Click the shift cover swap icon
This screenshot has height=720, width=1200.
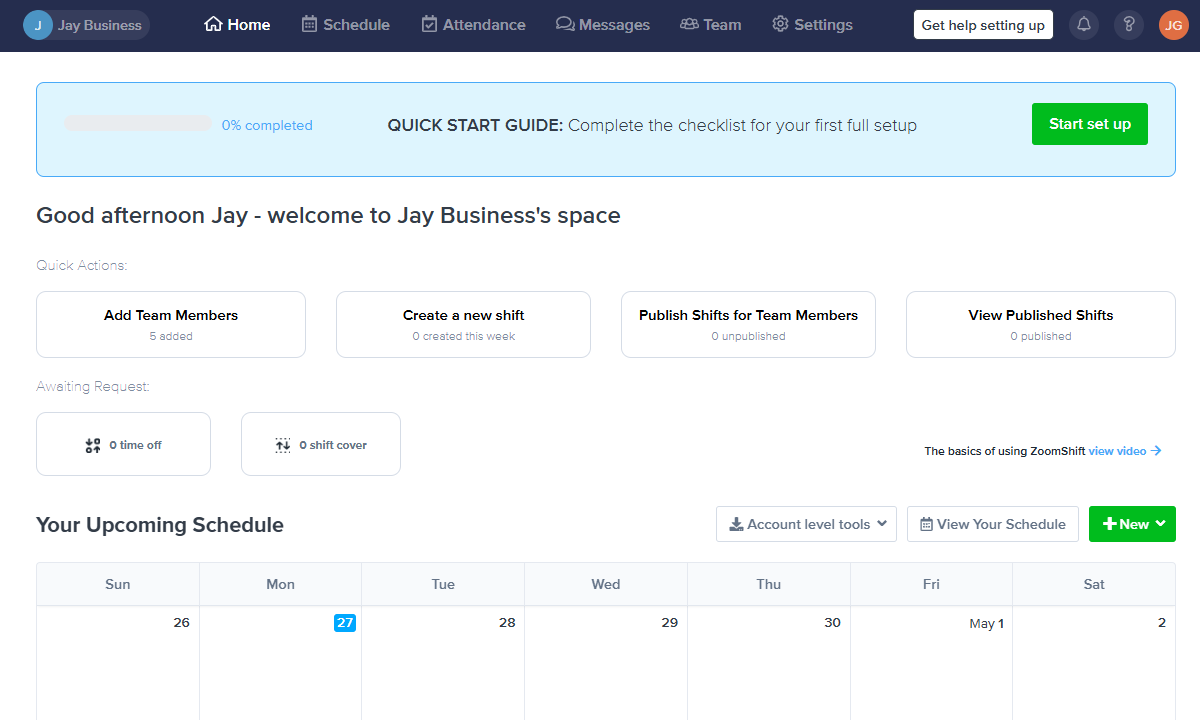[x=283, y=445]
